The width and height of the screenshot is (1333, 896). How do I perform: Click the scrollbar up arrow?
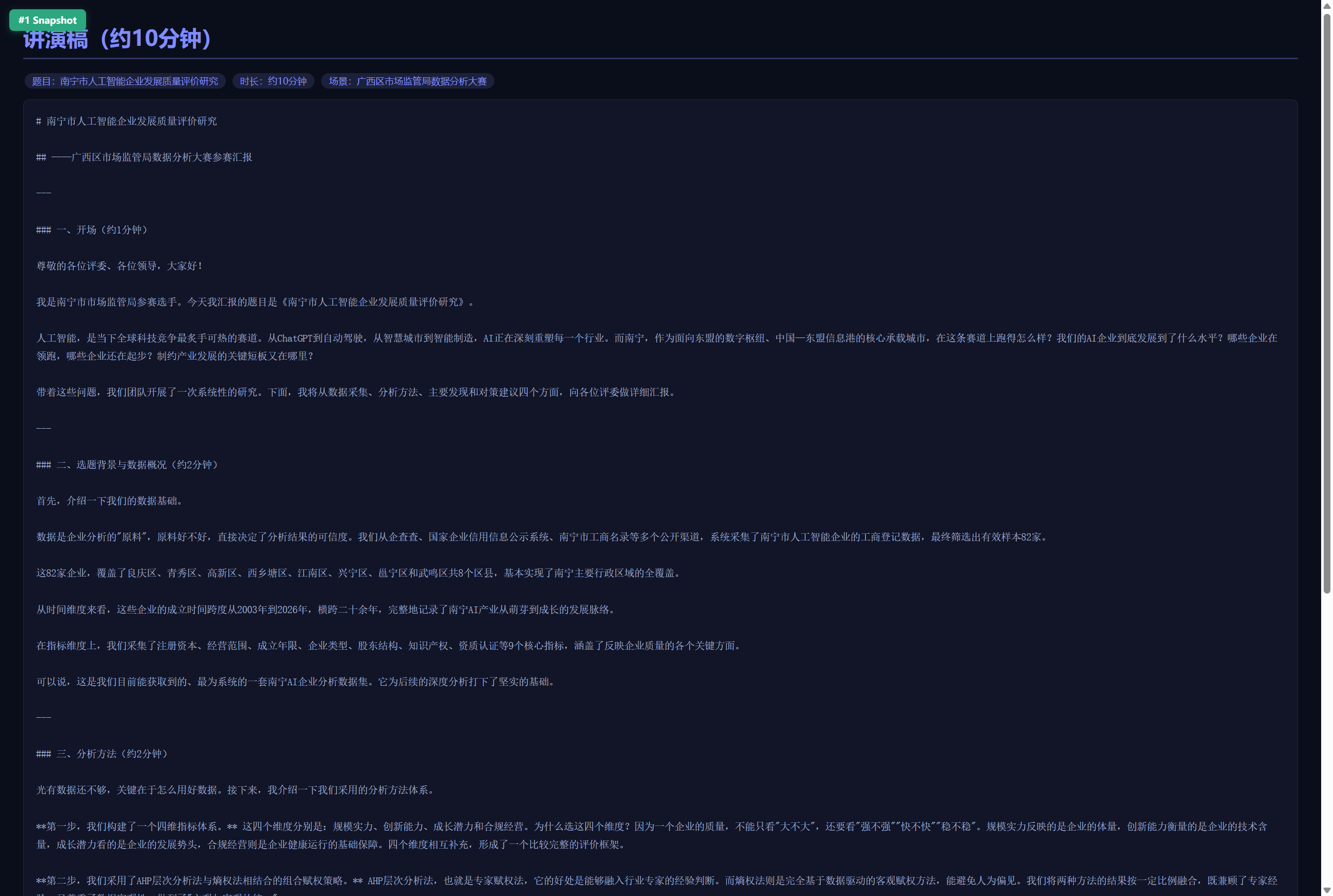pos(1327,6)
